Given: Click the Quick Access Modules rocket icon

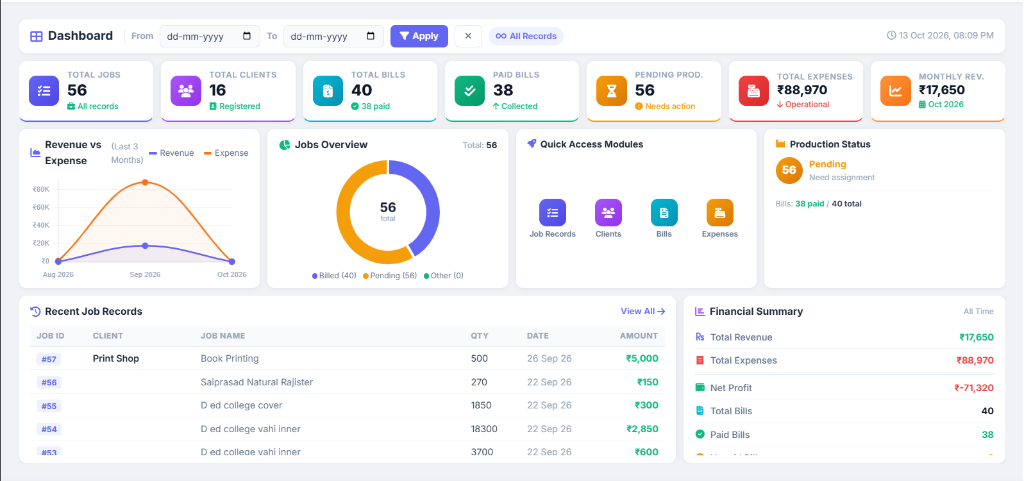Looking at the screenshot, I should (x=532, y=144).
